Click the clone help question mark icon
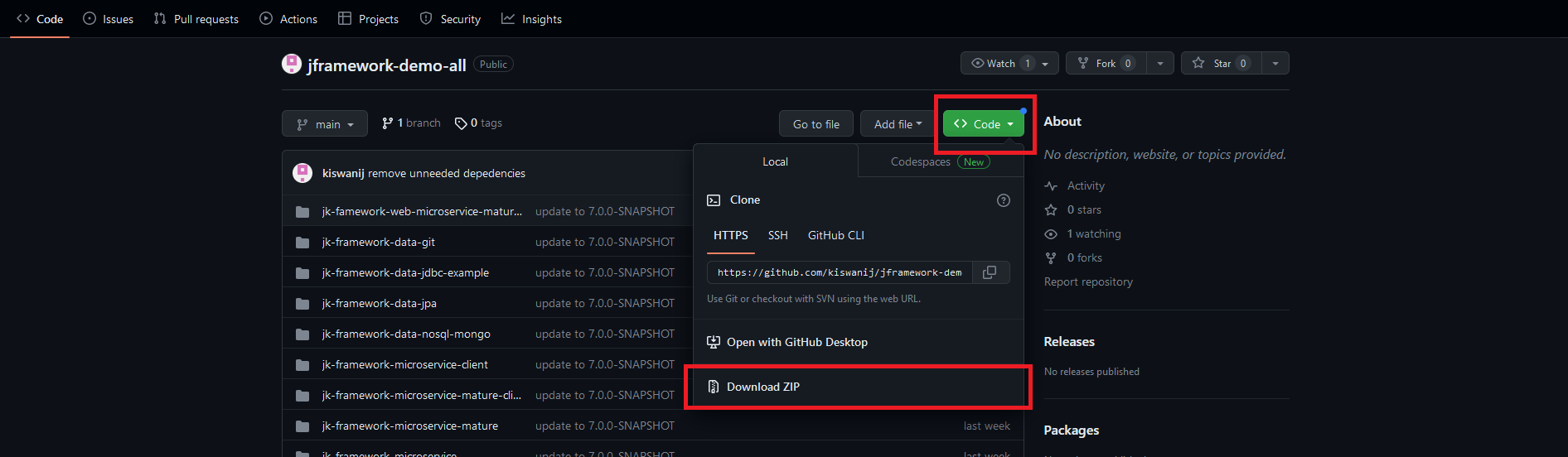The image size is (1568, 457). (x=1004, y=200)
